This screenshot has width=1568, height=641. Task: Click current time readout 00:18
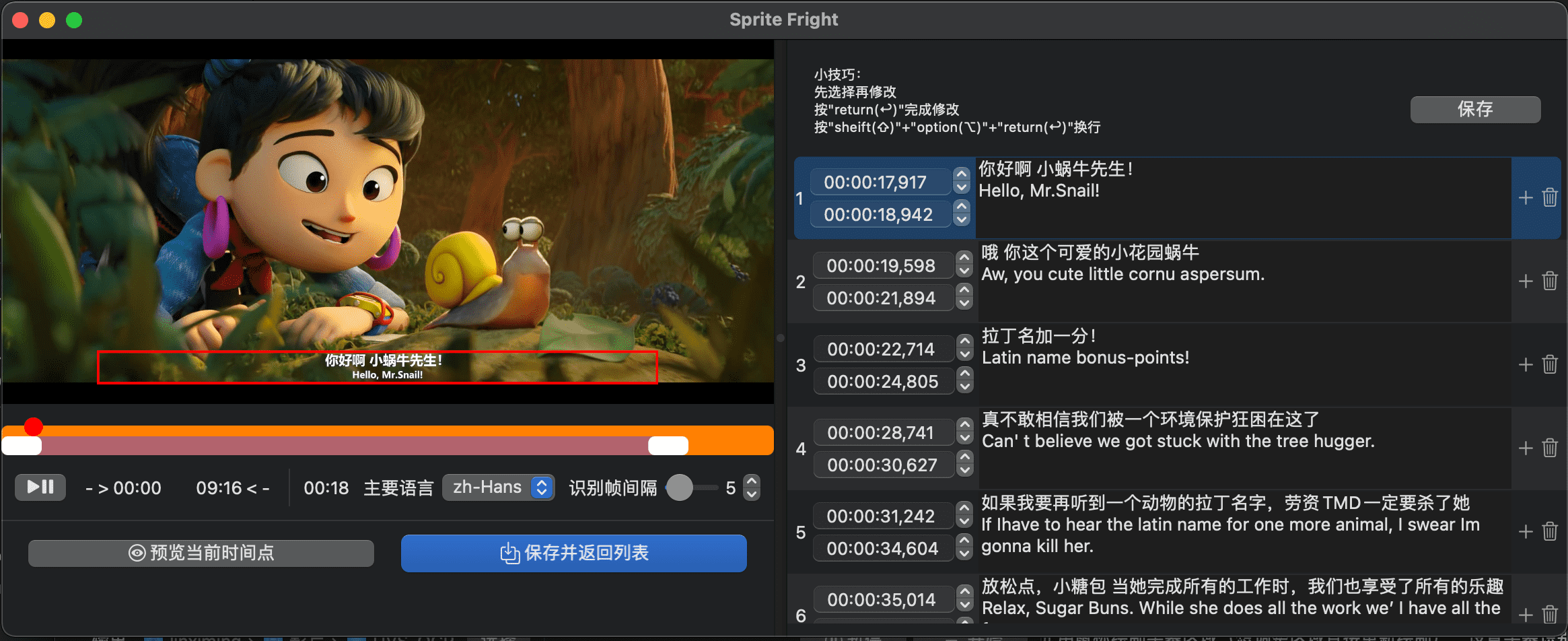click(x=326, y=487)
